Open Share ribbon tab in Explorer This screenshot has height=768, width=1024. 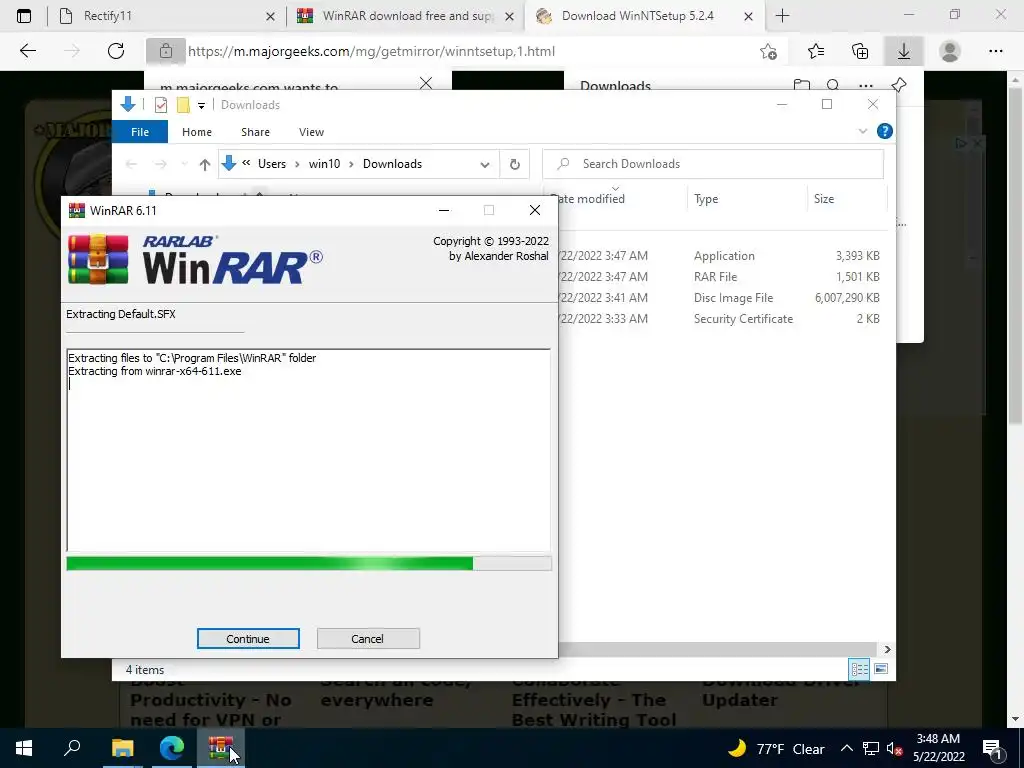coord(255,132)
